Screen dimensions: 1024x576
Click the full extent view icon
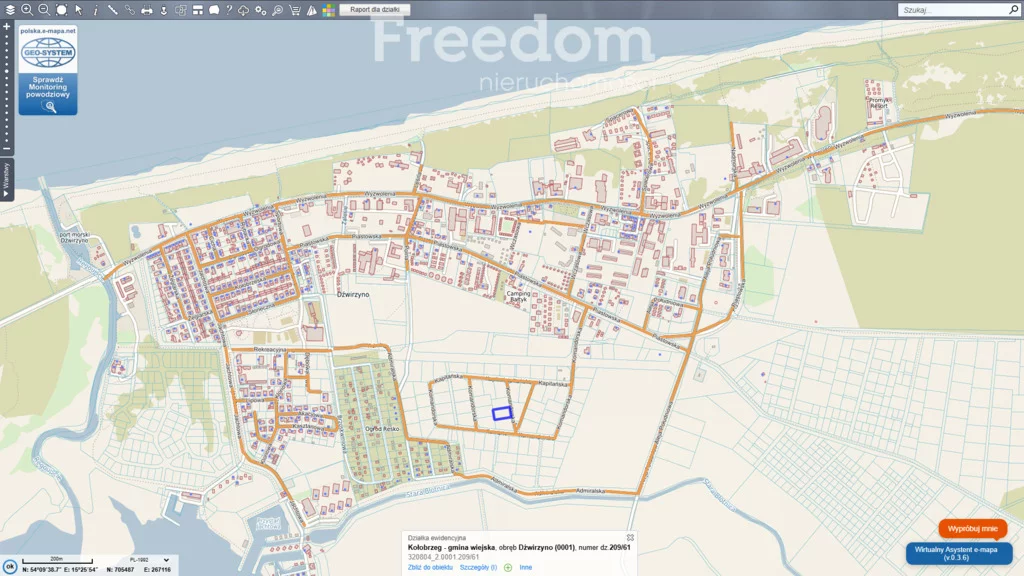[61, 9]
